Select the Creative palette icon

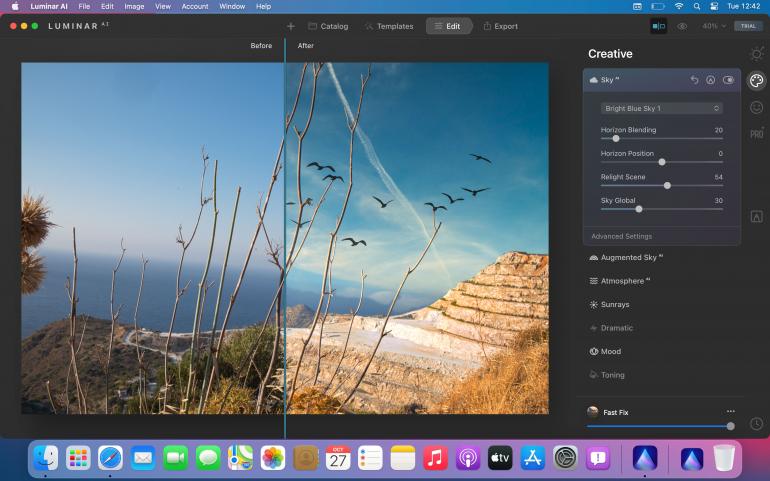(756, 81)
